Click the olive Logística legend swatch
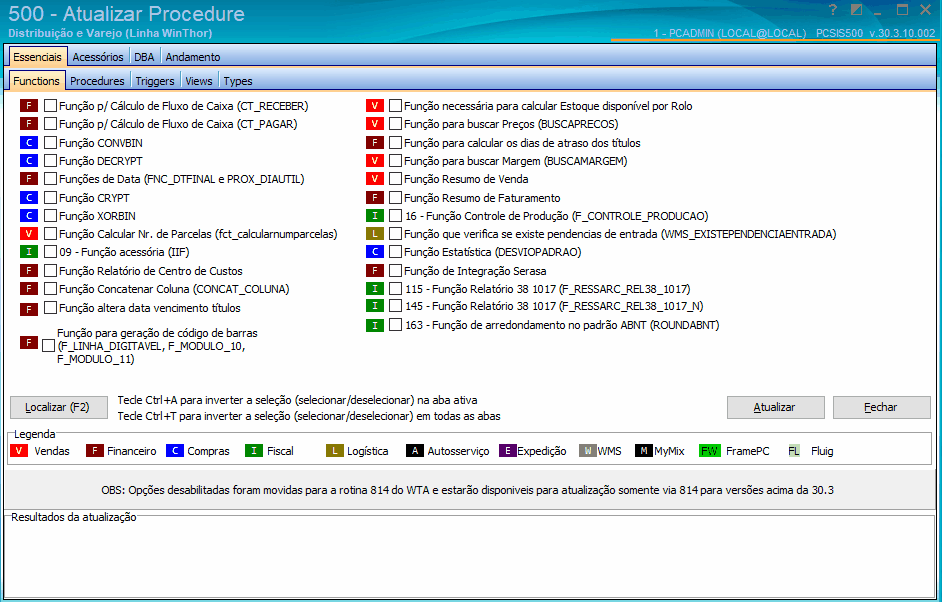This screenshot has width=942, height=602. [x=335, y=451]
